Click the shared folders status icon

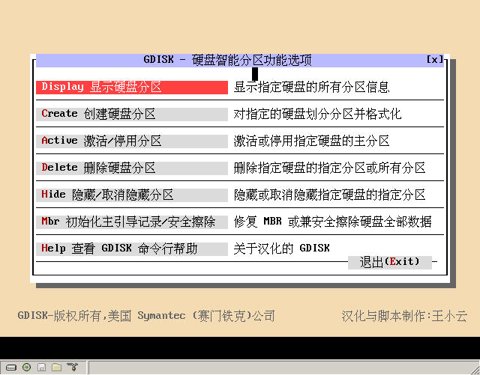click(57, 367)
